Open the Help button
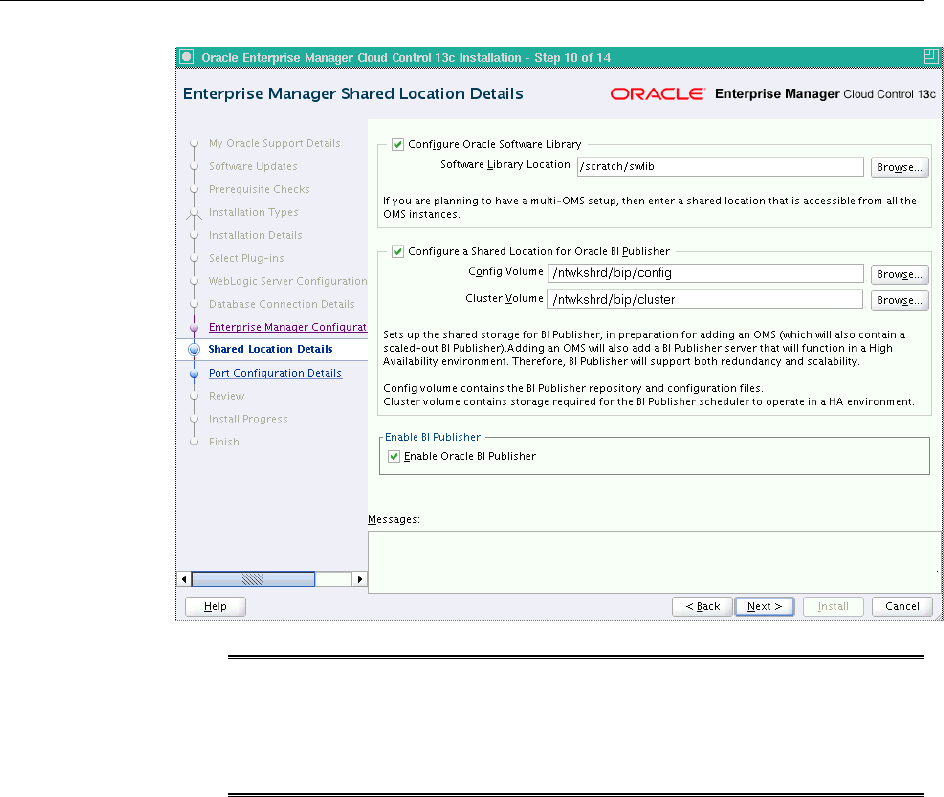Image resolution: width=944 pixels, height=797 pixels. (x=215, y=606)
